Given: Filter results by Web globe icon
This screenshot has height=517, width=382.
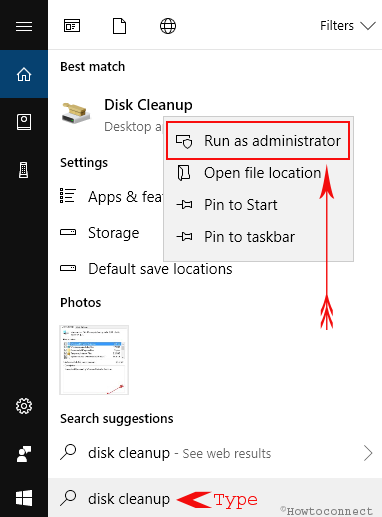Looking at the screenshot, I should click(x=168, y=26).
